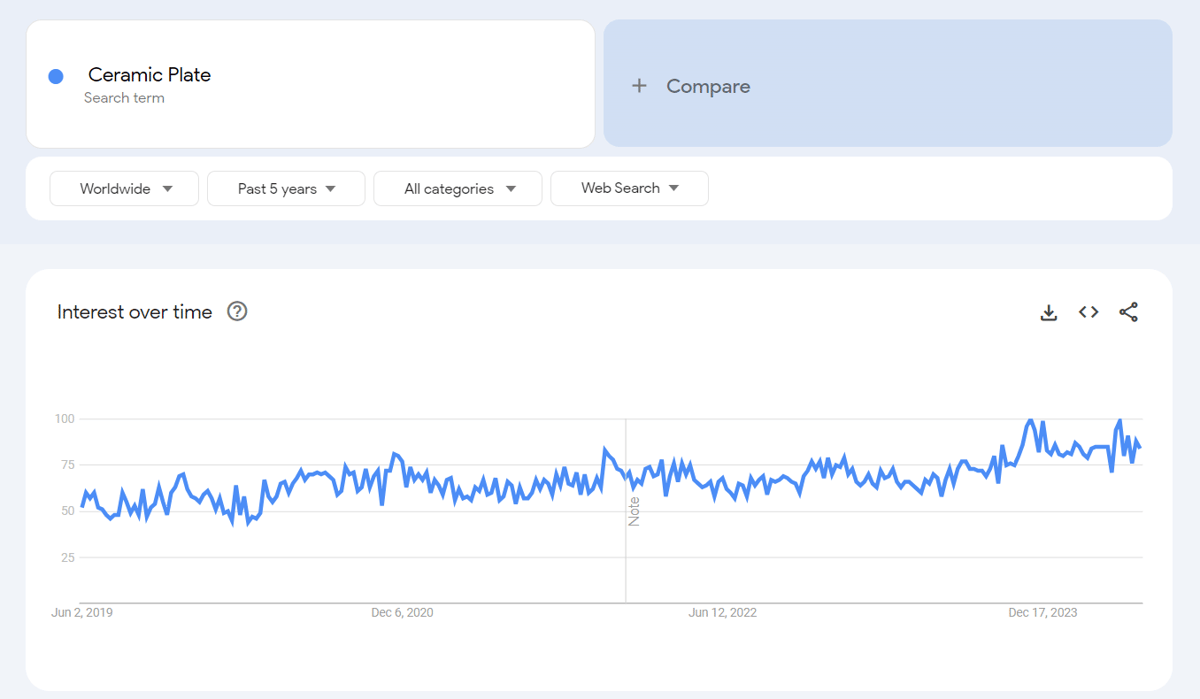Click the Jun 12, 2022 axis label
The width and height of the screenshot is (1200, 699).
point(723,612)
